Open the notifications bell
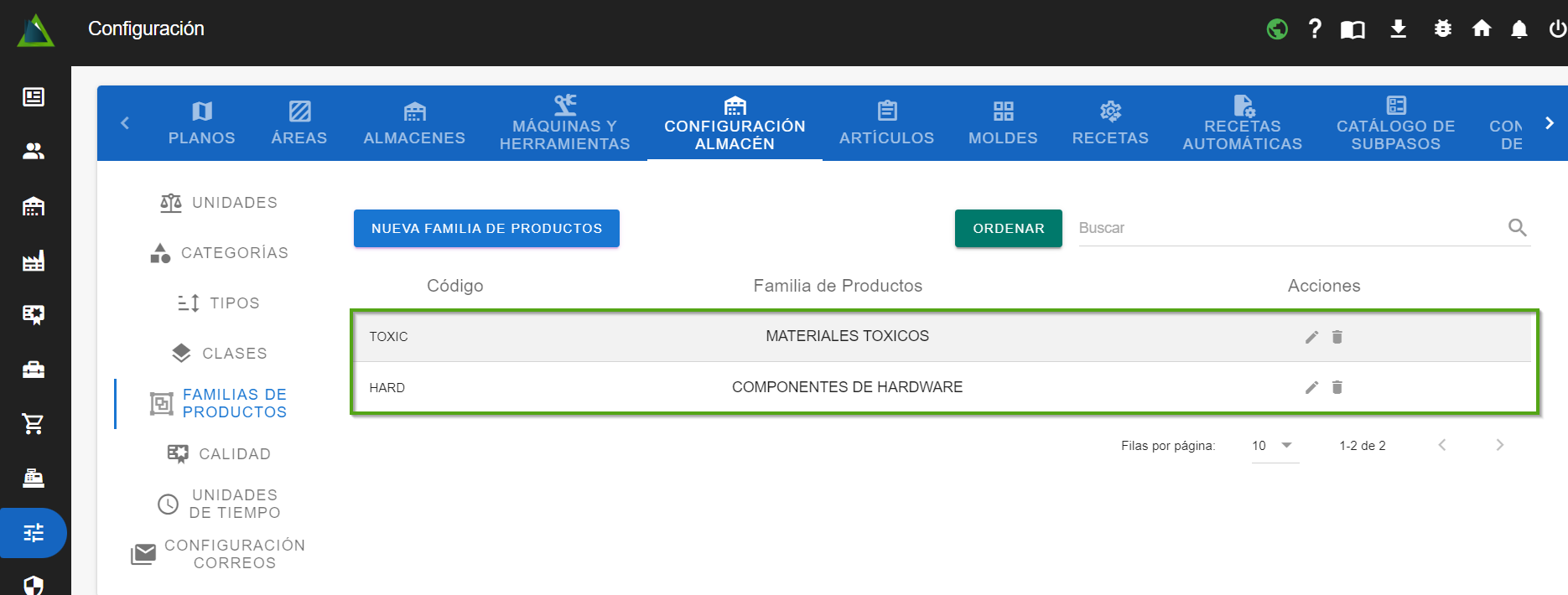 1519,29
